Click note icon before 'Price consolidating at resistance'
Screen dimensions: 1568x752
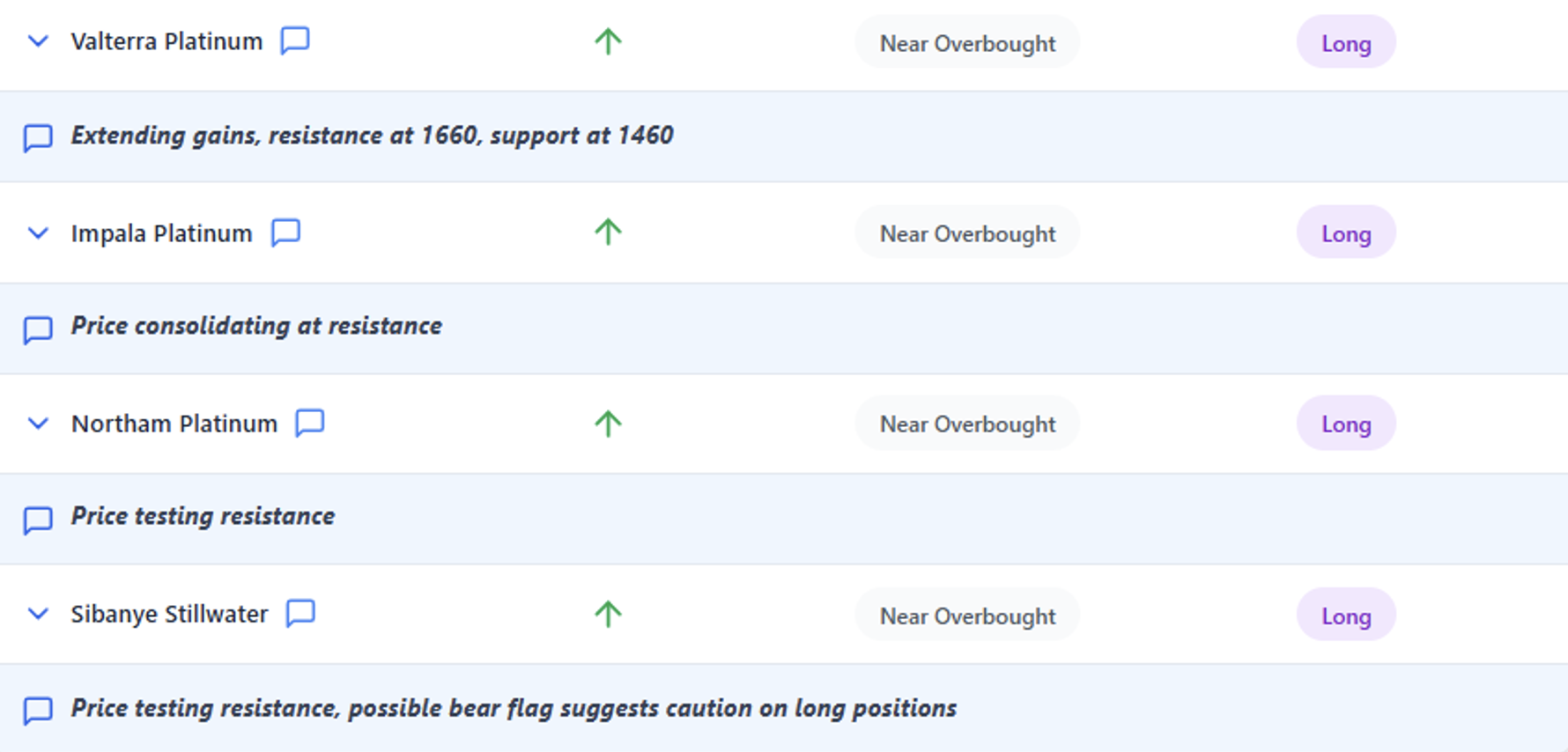coord(38,328)
